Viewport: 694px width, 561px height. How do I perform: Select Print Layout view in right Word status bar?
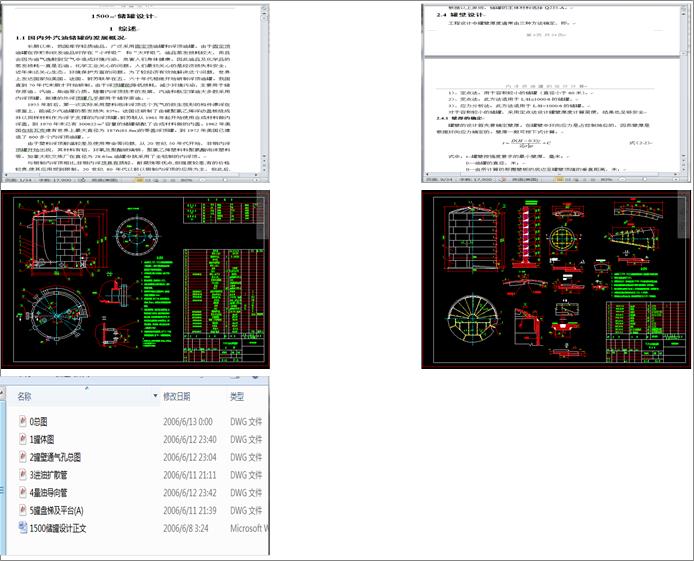(x=560, y=180)
